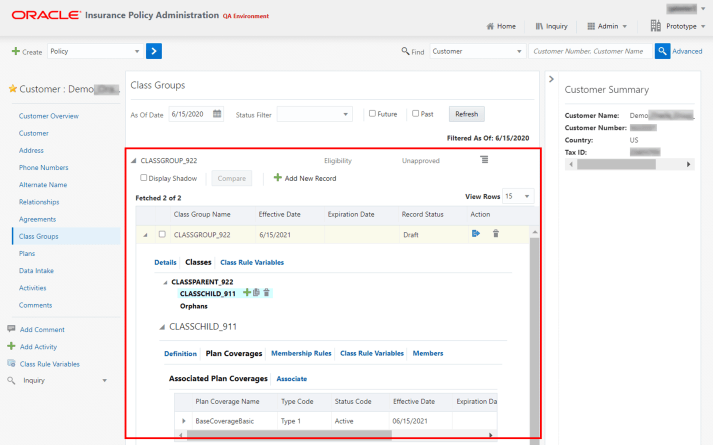Collapse the CLASSGROUP_922 table row details
The image size is (713, 445).
[x=146, y=235]
